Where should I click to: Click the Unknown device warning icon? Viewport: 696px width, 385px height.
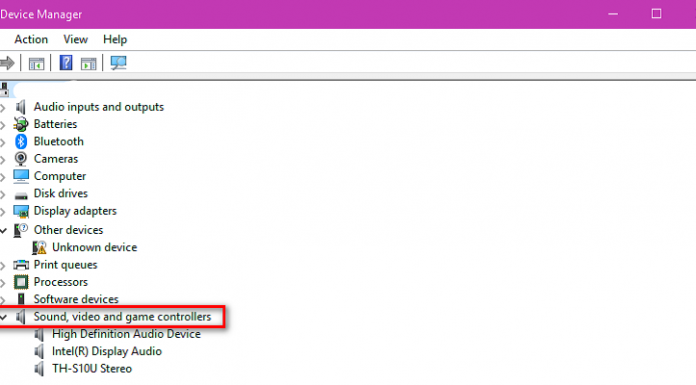coord(40,248)
